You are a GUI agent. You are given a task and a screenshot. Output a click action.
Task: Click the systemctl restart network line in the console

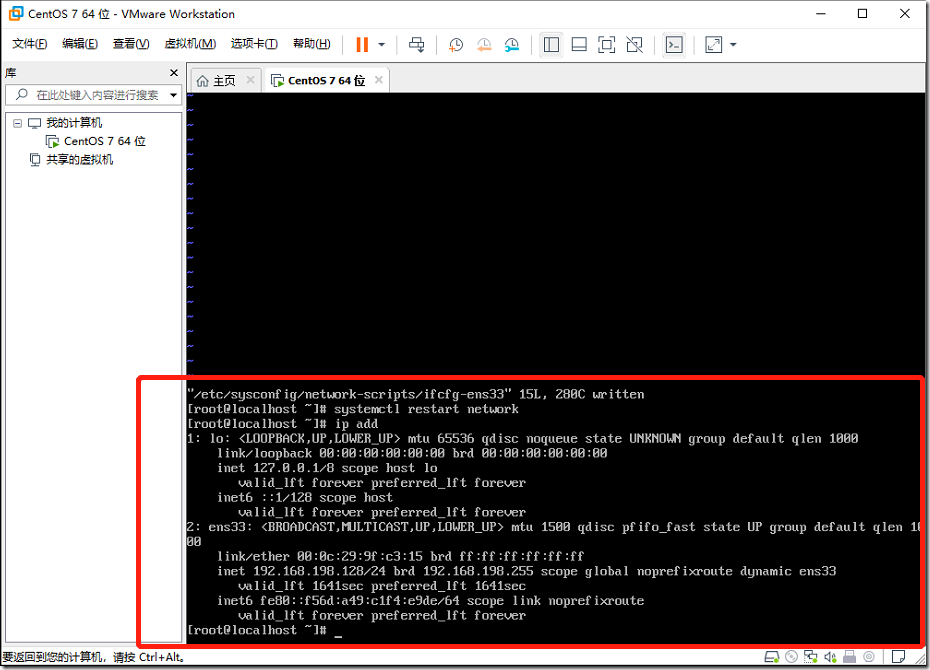(353, 409)
